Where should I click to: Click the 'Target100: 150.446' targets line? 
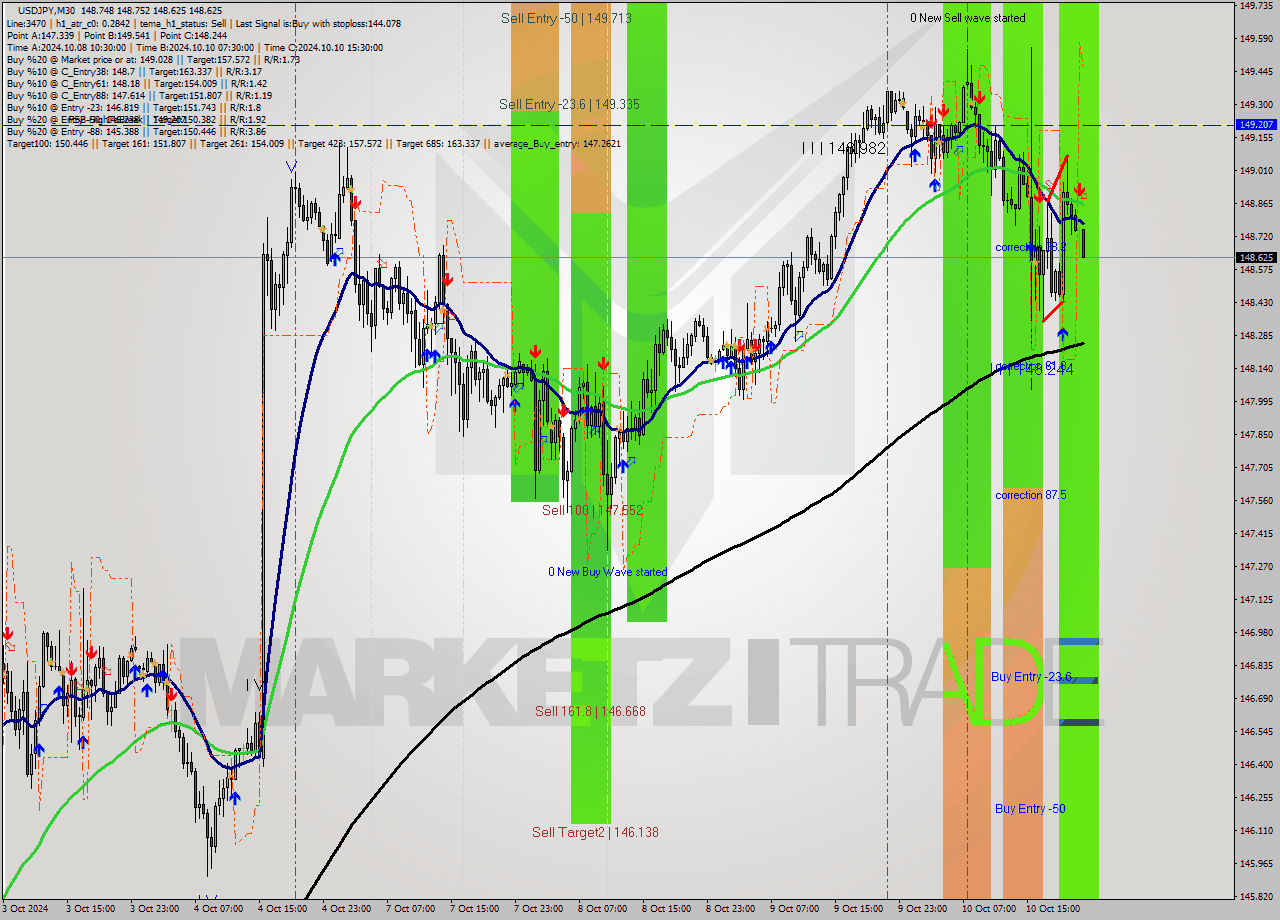point(314,143)
